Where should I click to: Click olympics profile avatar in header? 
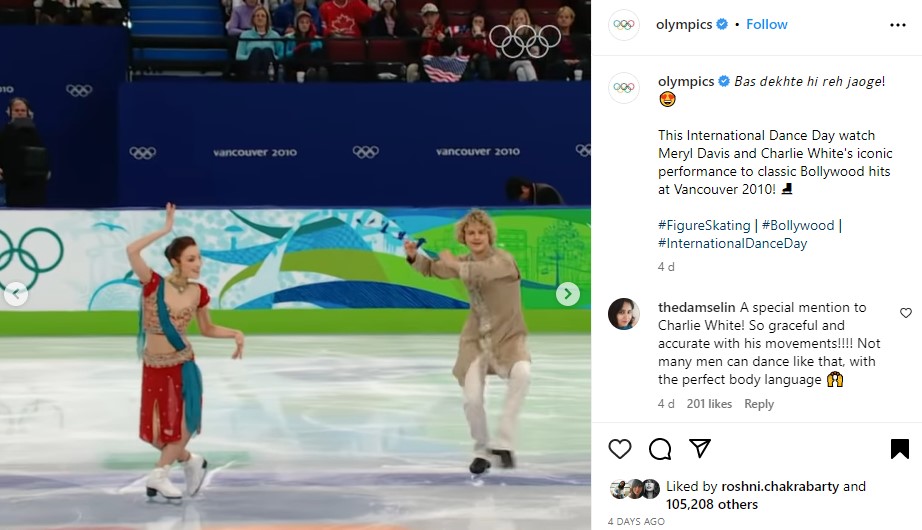[x=623, y=25]
